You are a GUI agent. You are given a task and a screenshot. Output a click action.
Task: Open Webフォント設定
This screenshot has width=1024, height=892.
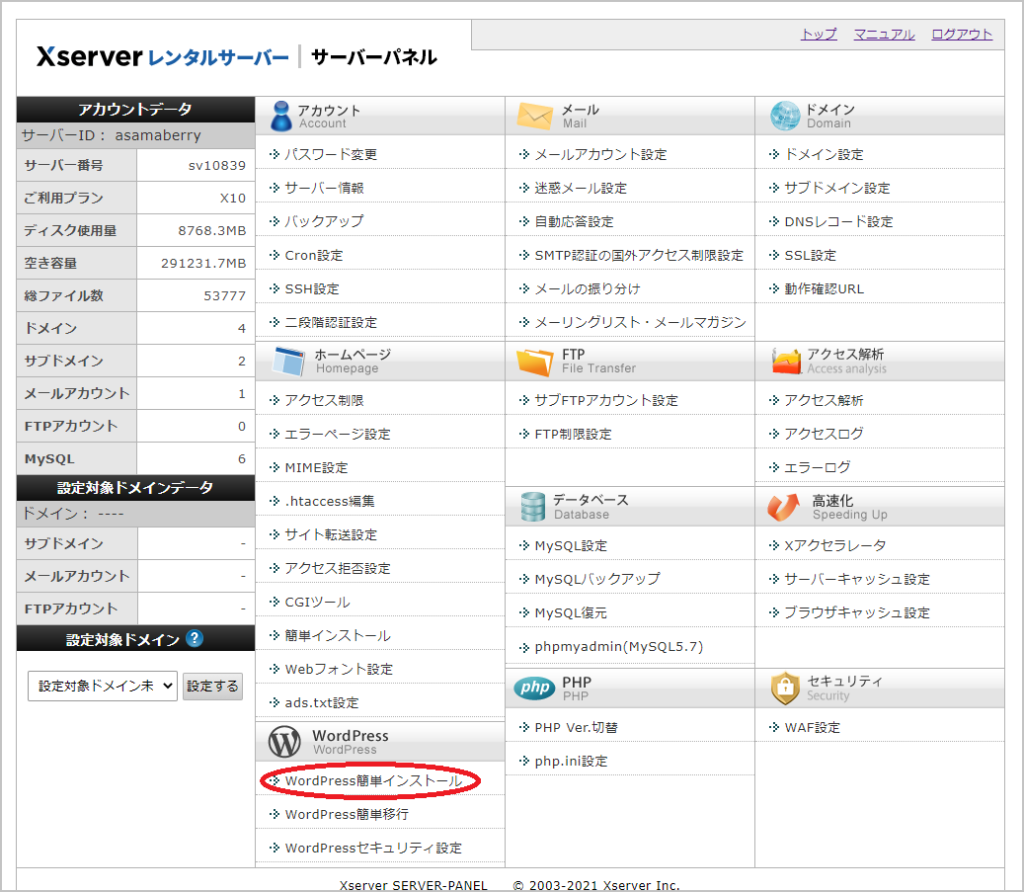pyautogui.click(x=339, y=669)
